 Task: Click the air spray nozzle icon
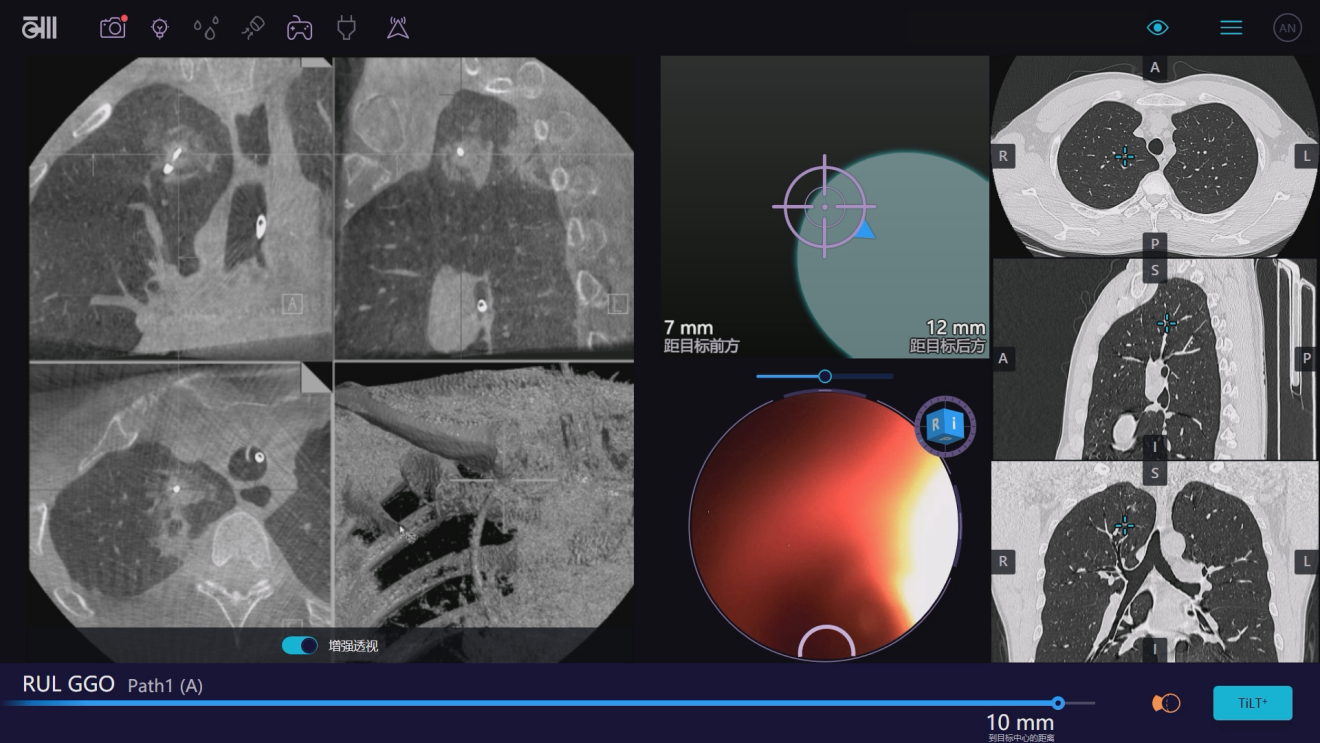pos(253,28)
